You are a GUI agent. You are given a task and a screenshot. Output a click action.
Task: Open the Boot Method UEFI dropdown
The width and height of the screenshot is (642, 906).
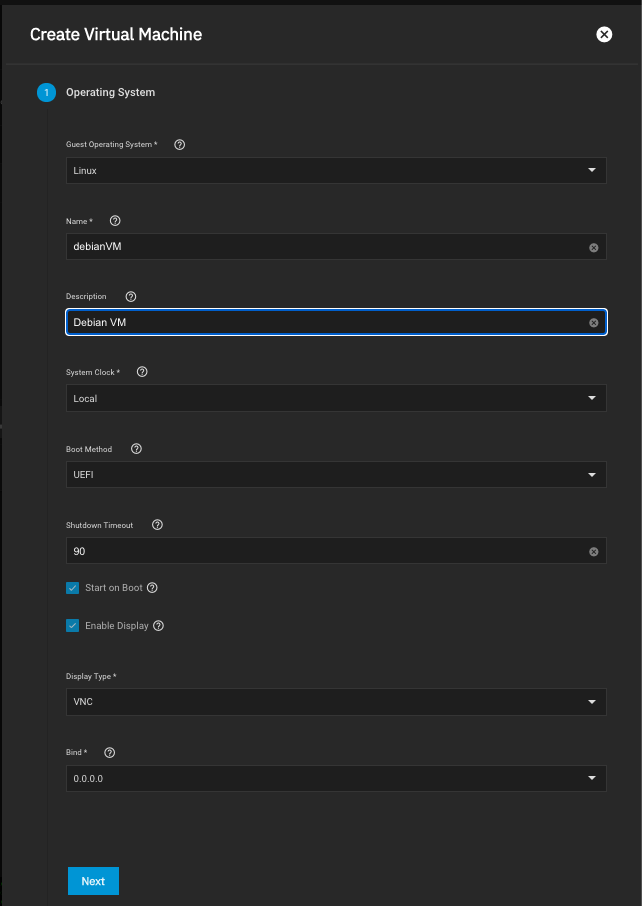[x=335, y=474]
